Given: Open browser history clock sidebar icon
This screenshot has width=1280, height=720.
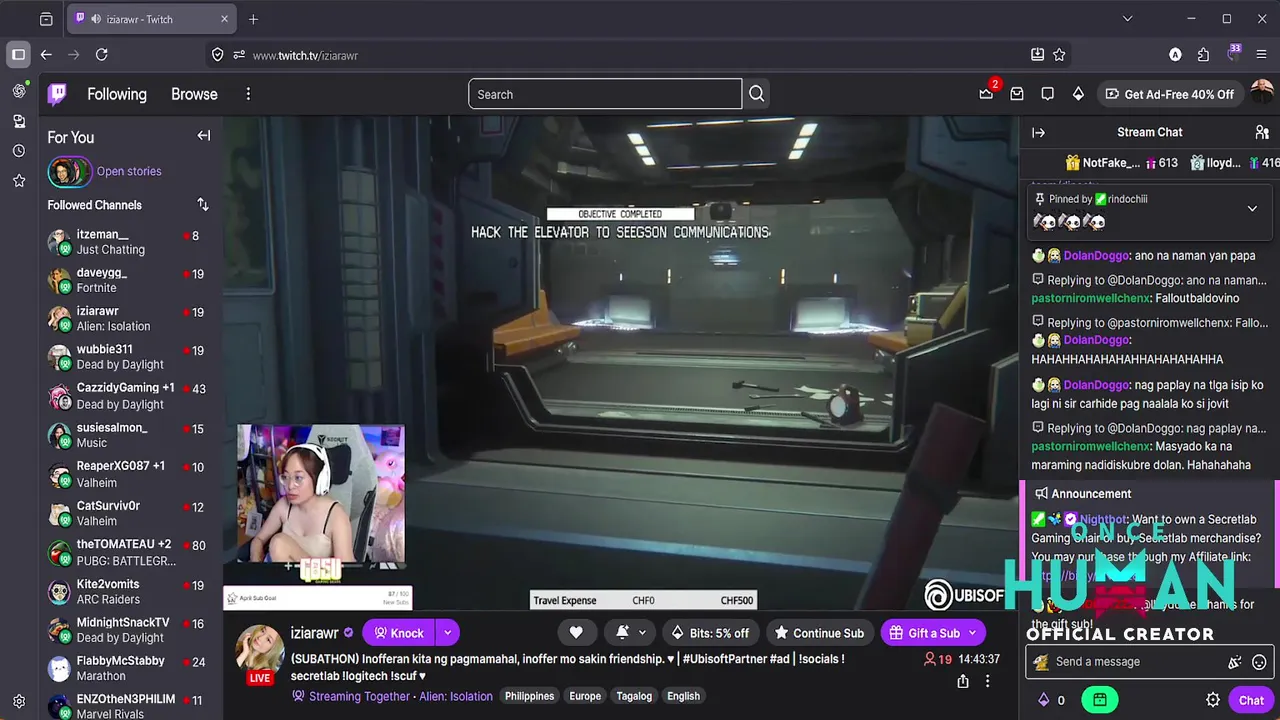Looking at the screenshot, I should (x=19, y=151).
